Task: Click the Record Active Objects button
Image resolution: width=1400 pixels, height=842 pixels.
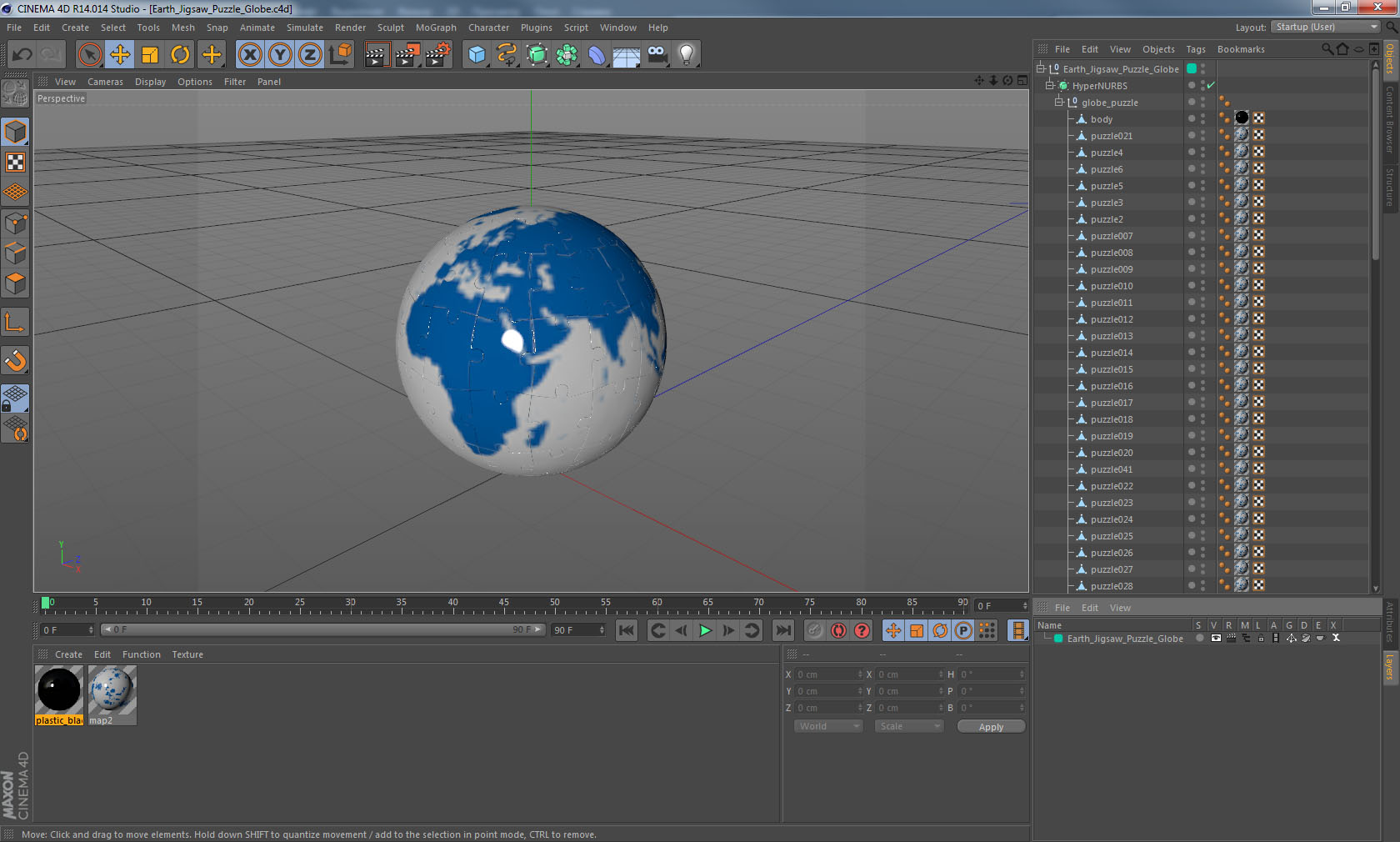Action: (815, 630)
